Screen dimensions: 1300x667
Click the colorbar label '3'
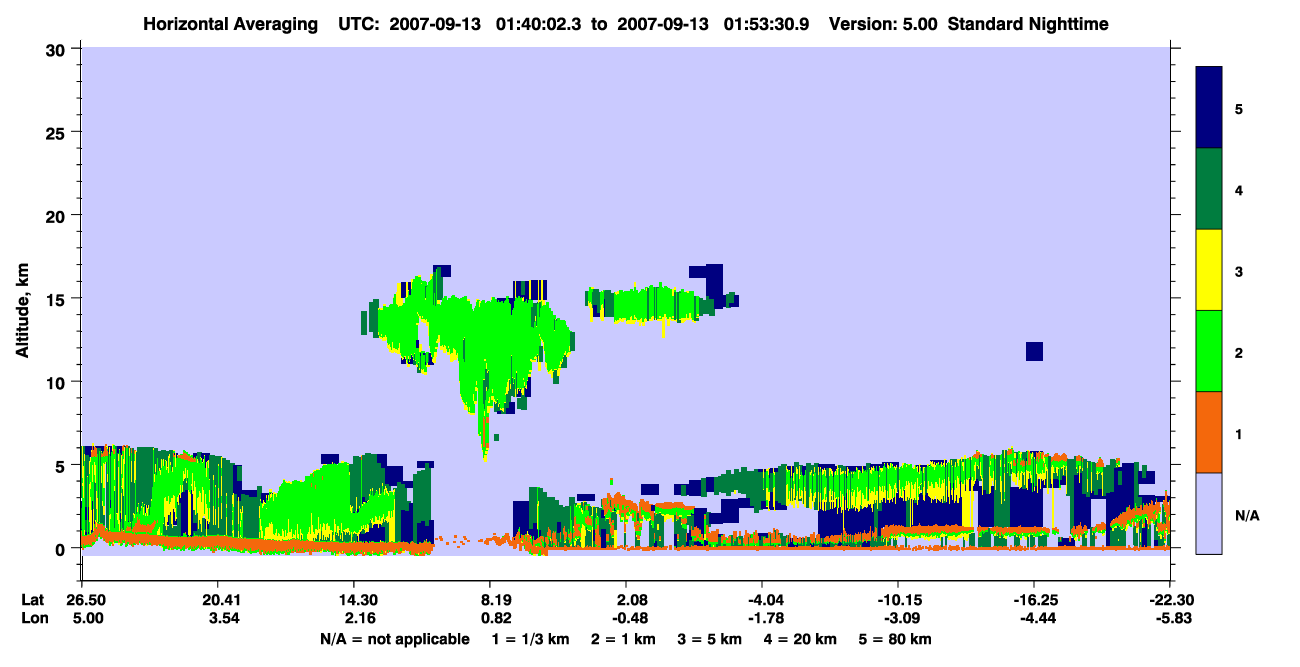1239,270
